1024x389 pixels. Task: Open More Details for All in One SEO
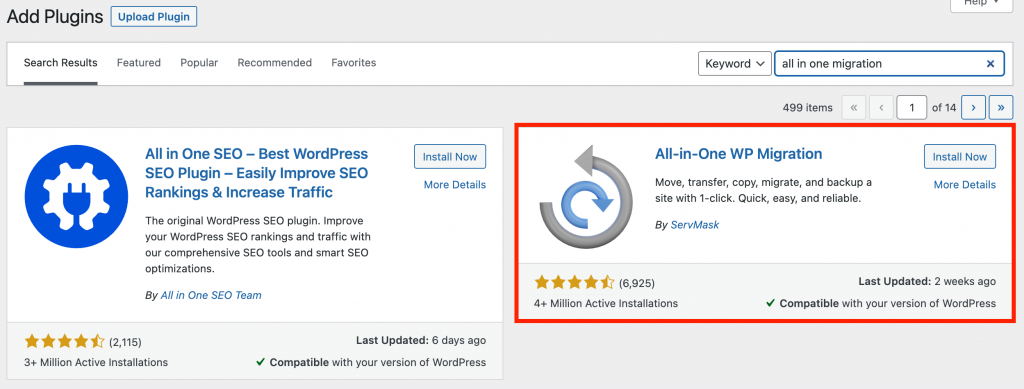(x=455, y=185)
